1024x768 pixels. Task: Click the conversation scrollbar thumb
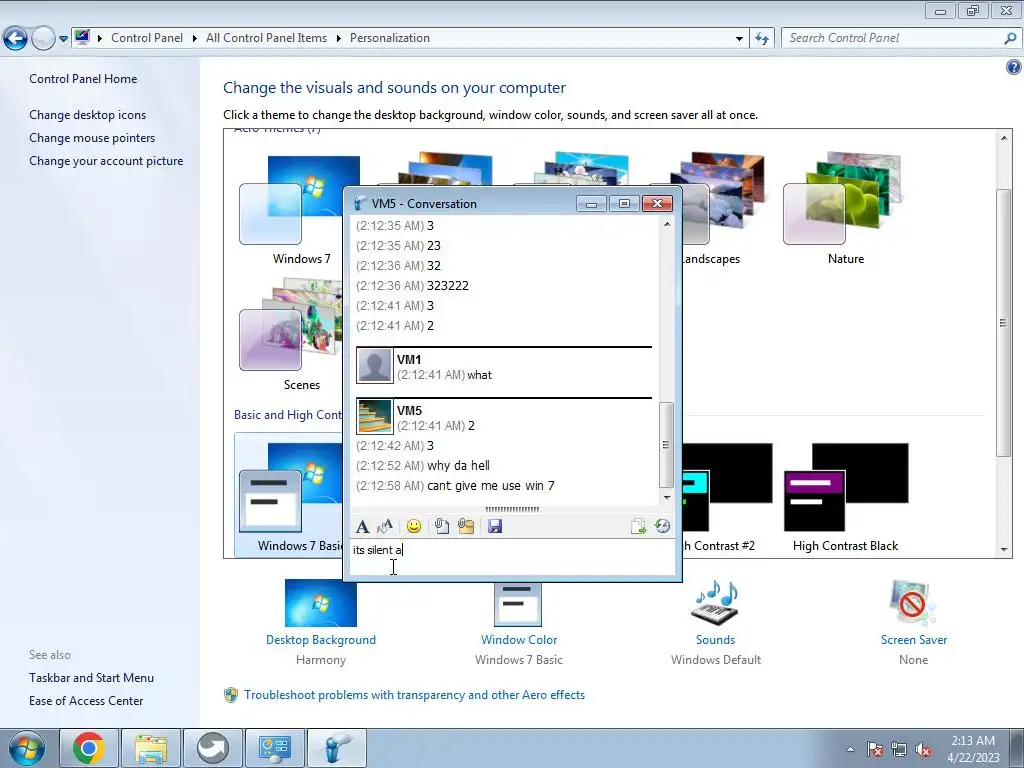(666, 445)
